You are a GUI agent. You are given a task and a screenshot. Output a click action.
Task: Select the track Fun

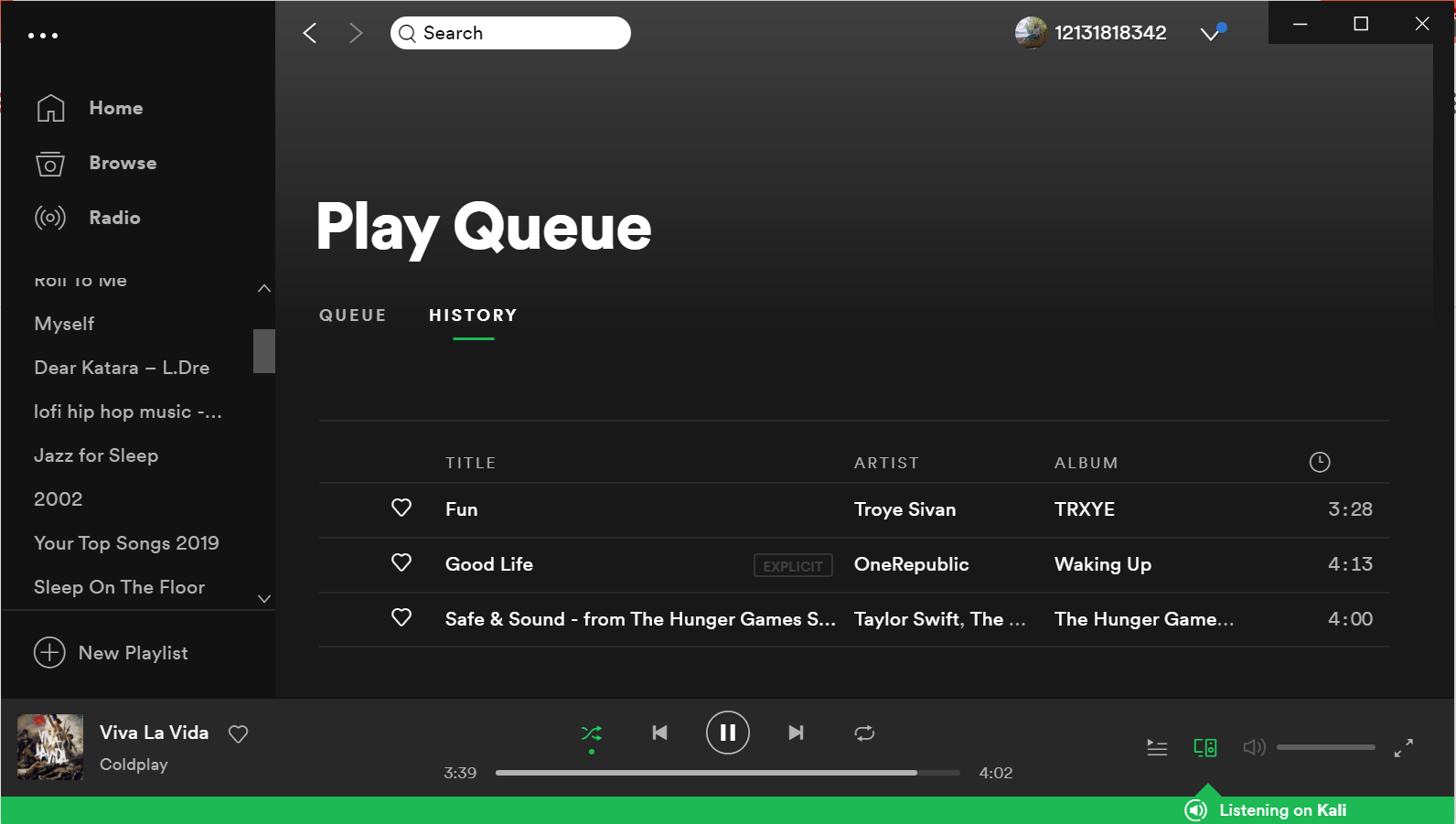tap(461, 509)
